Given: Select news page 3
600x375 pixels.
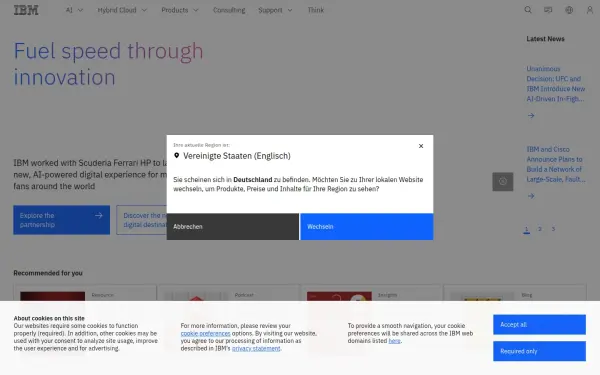Looking at the screenshot, I should (553, 229).
